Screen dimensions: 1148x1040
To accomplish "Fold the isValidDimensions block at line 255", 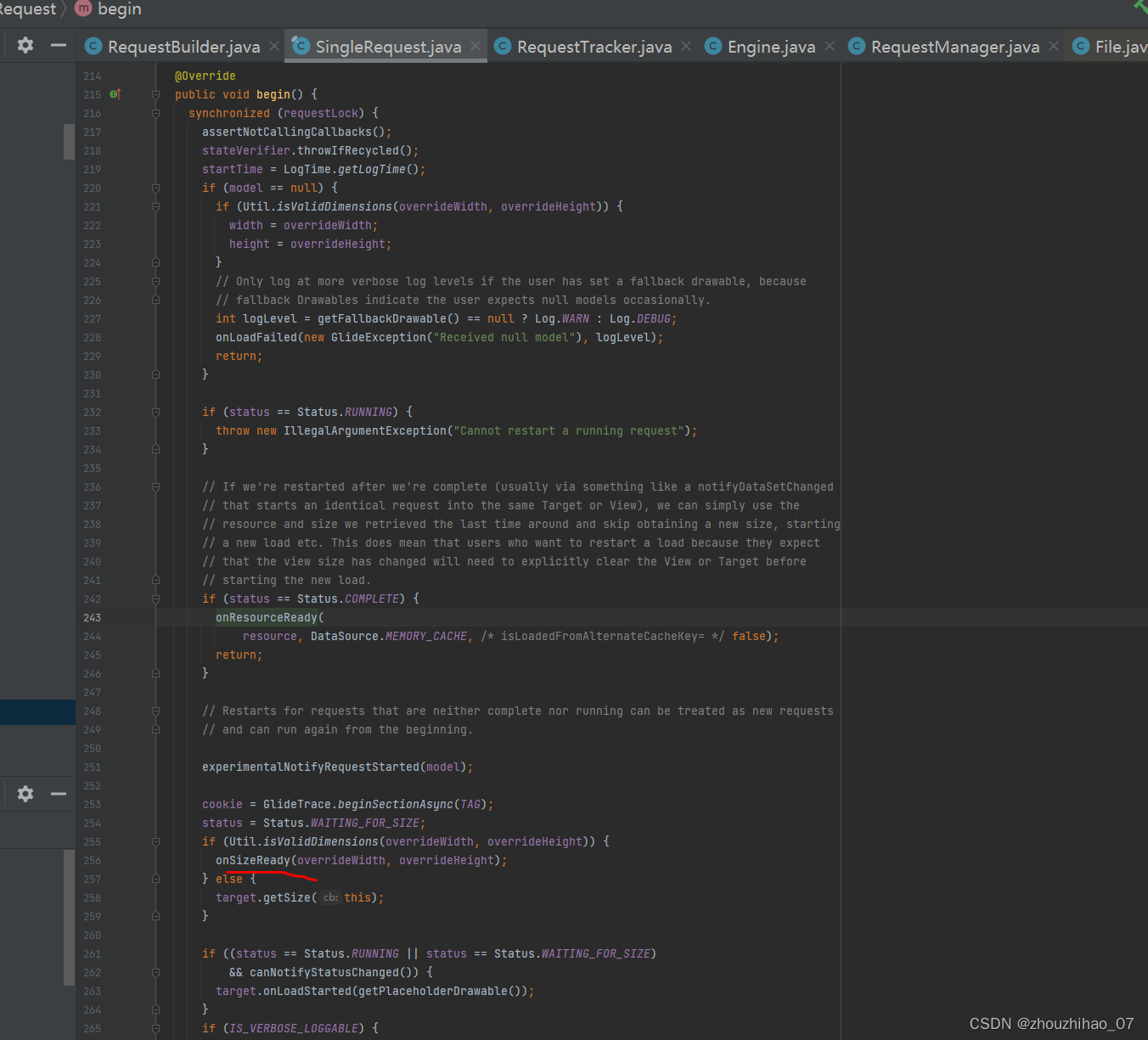I will coord(155,841).
